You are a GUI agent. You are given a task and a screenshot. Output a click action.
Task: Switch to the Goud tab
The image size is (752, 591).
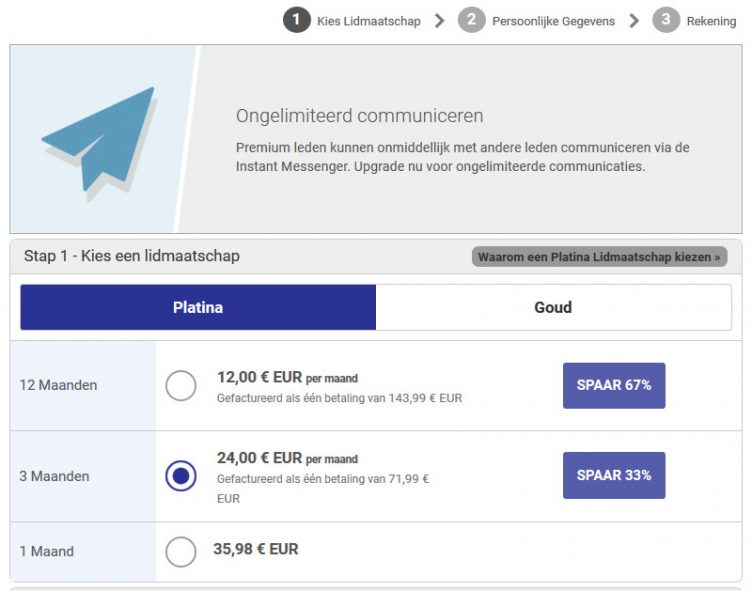tap(553, 307)
